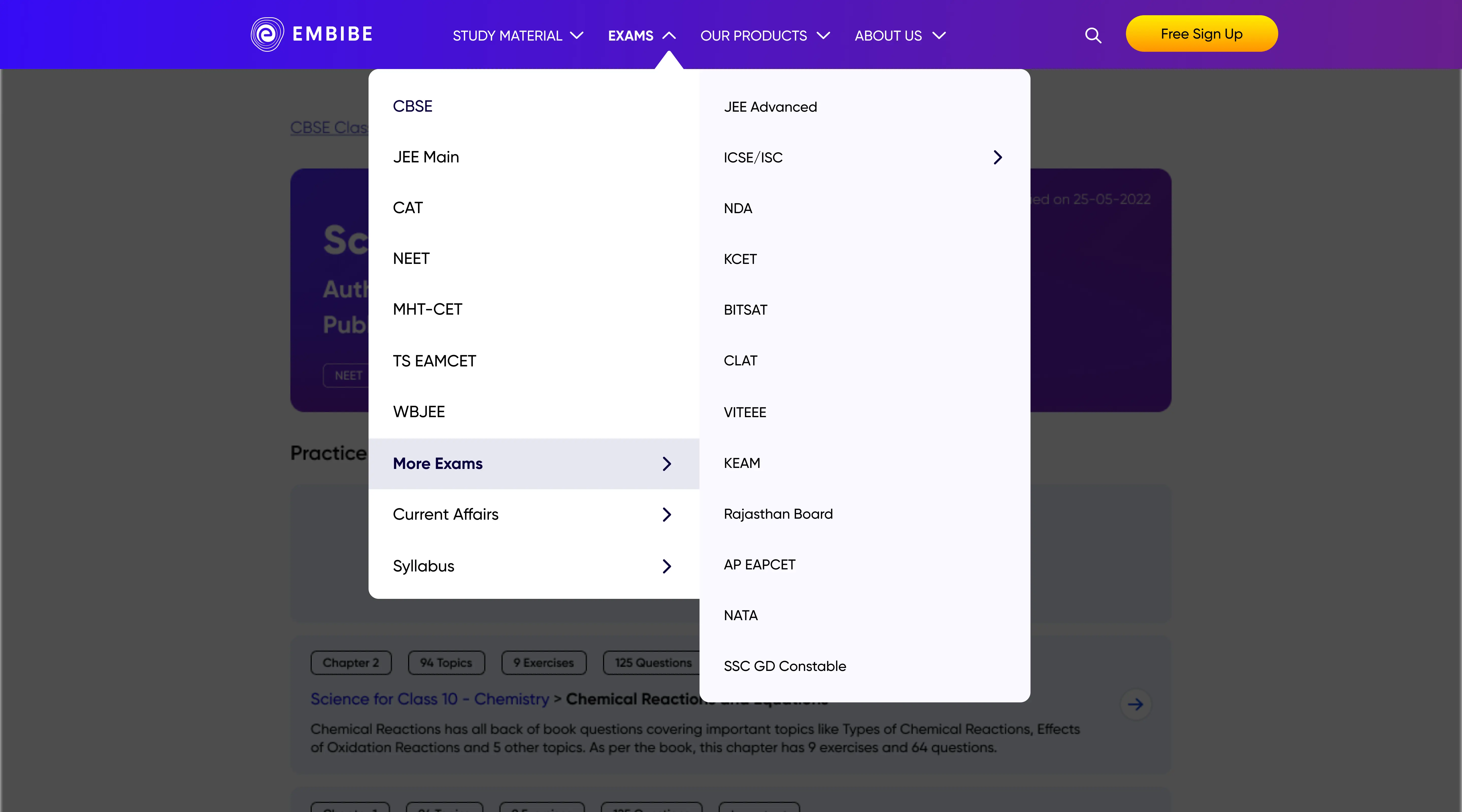Open JEE Advanced from submenu

(770, 107)
